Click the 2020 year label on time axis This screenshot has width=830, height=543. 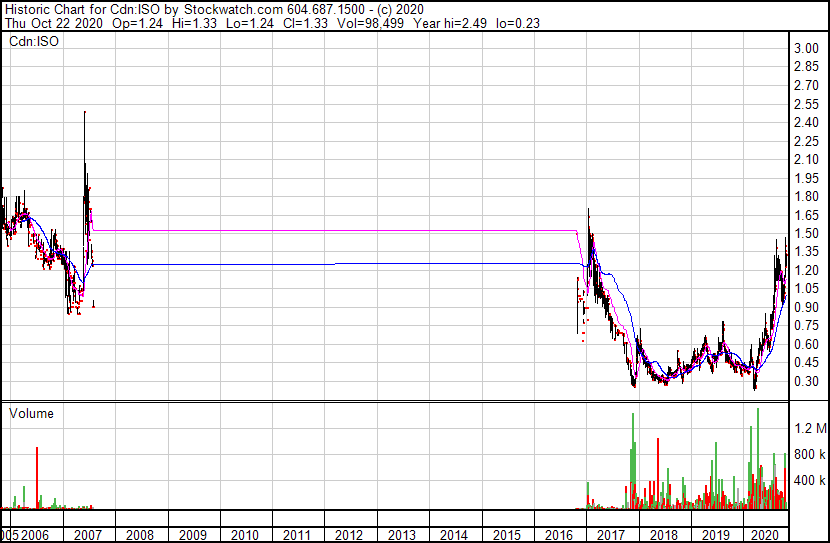click(765, 535)
